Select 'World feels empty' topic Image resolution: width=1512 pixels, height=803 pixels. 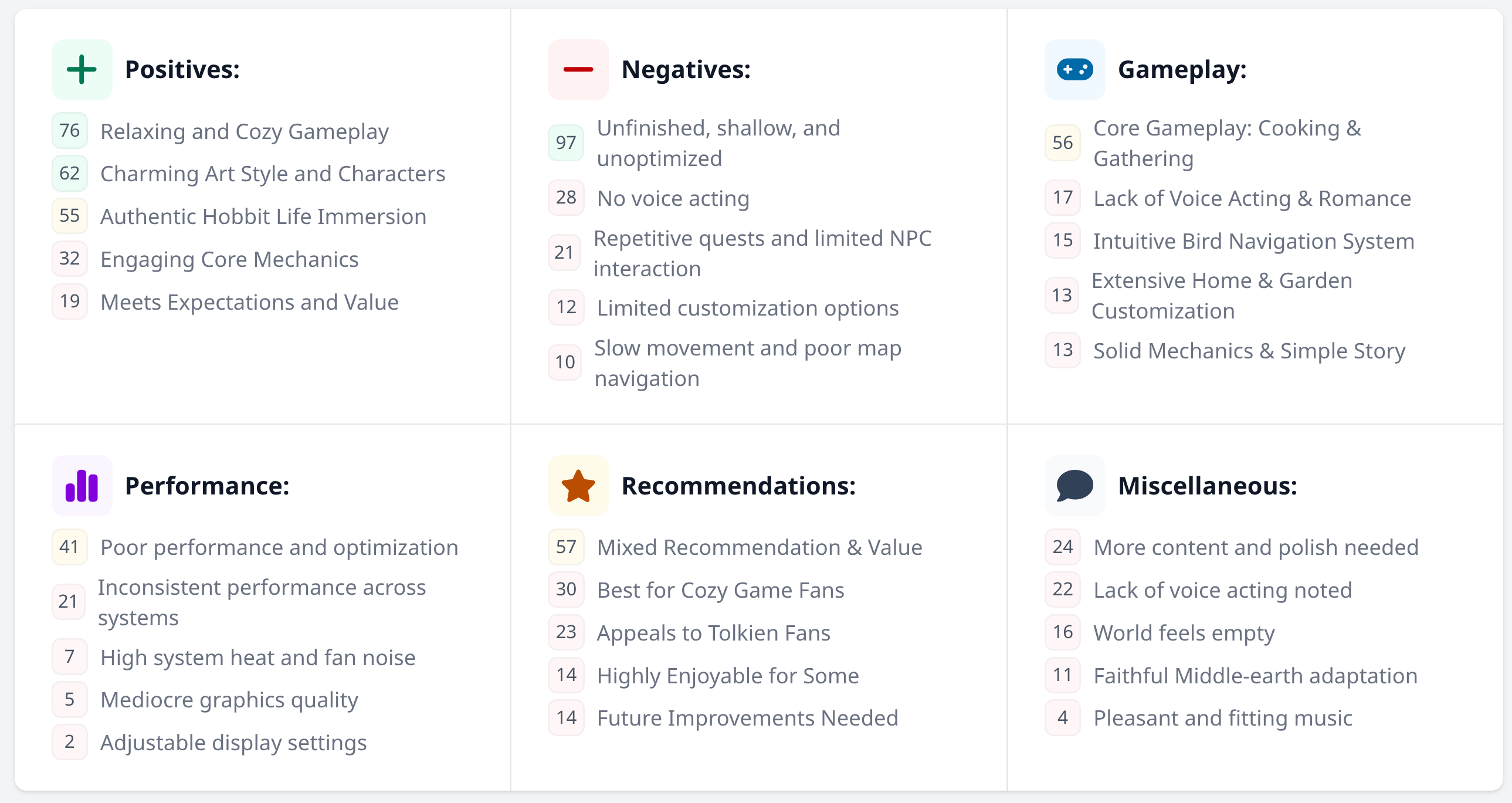coord(1184,633)
